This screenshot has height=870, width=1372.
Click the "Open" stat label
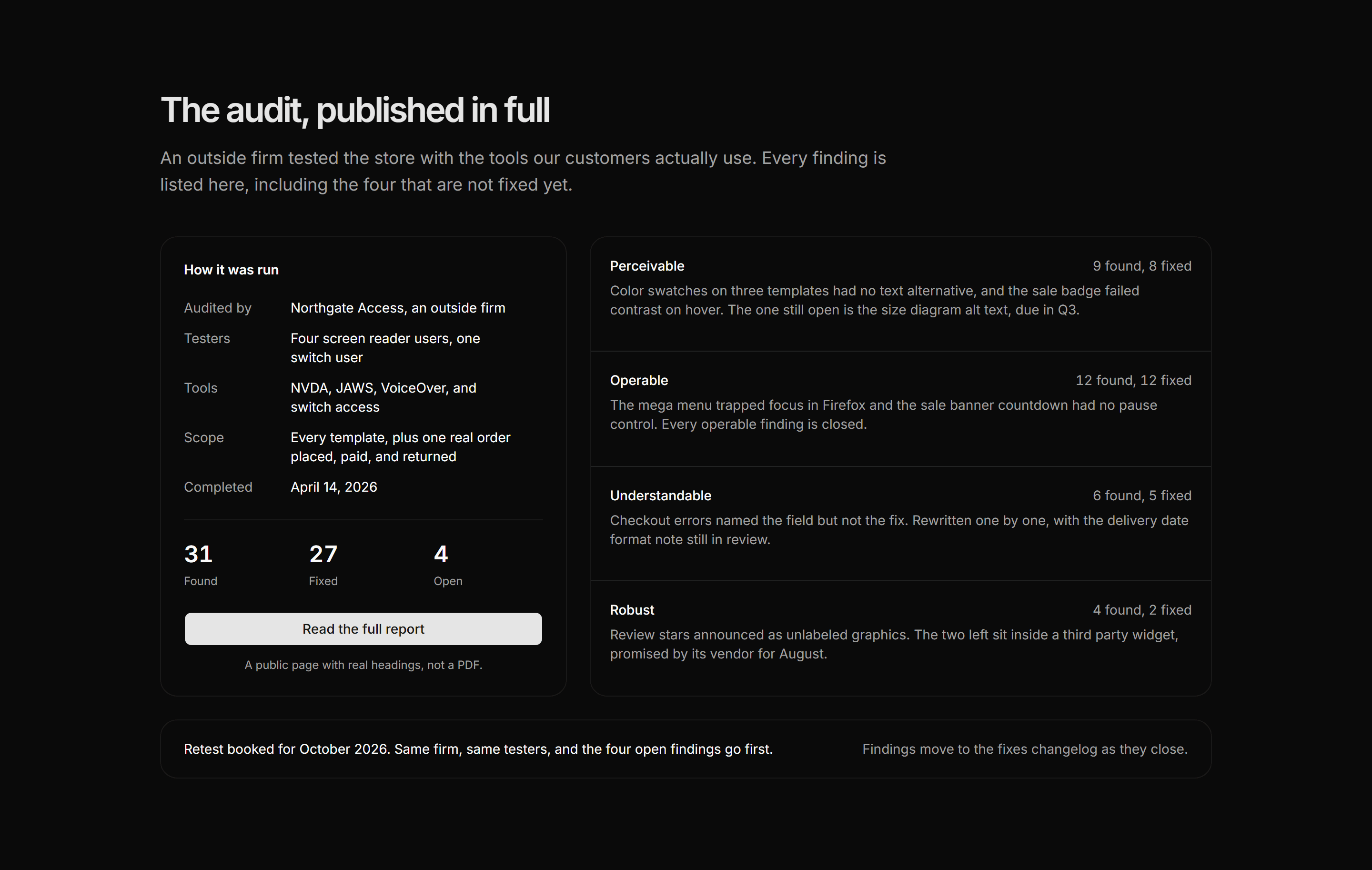[448, 581]
